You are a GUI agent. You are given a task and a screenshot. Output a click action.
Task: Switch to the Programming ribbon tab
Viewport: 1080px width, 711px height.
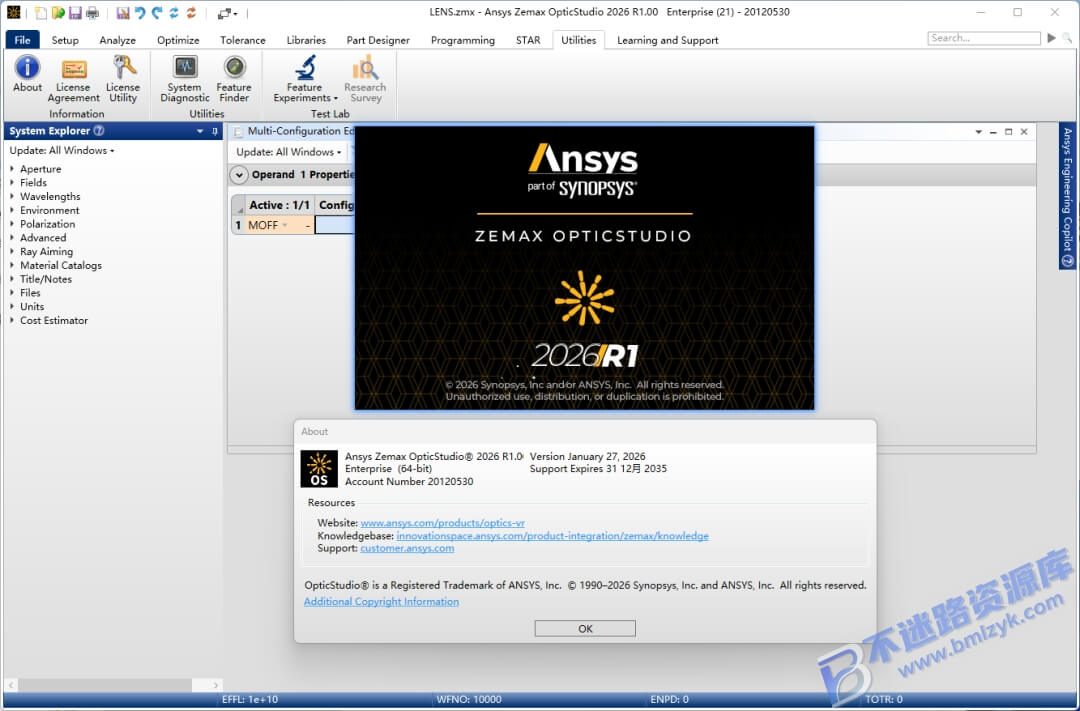click(462, 40)
